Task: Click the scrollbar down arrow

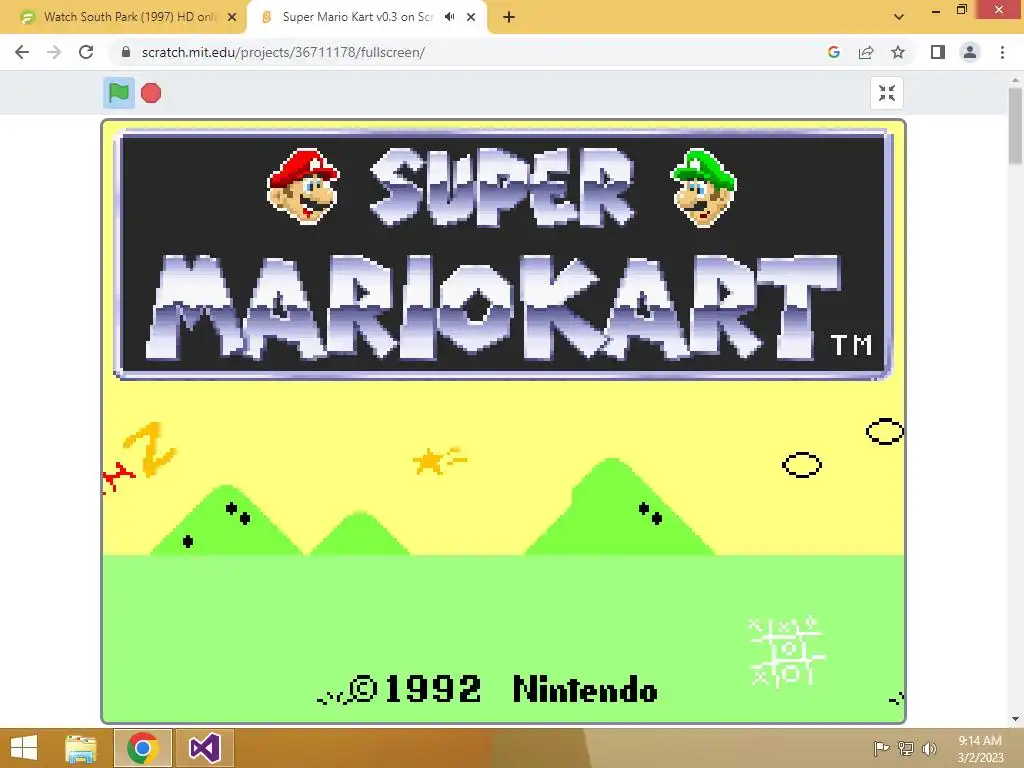Action: 1016,719
